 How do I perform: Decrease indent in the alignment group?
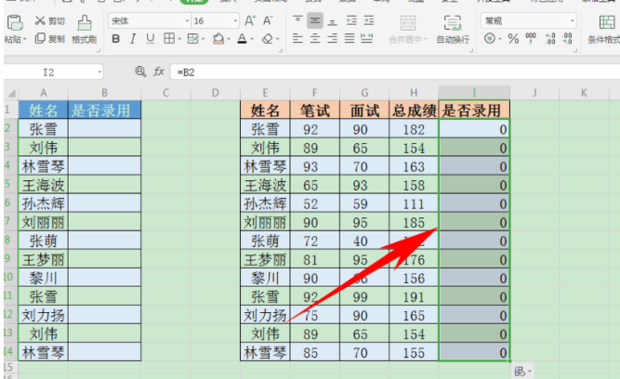[351, 21]
